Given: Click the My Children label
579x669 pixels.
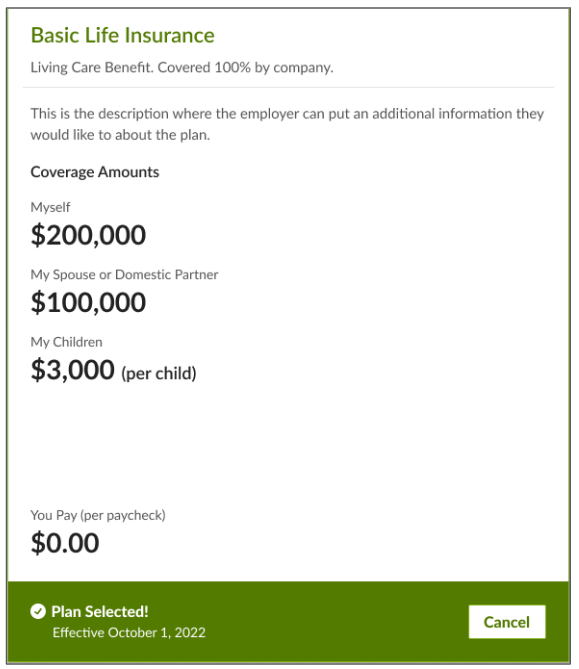Looking at the screenshot, I should (66, 342).
